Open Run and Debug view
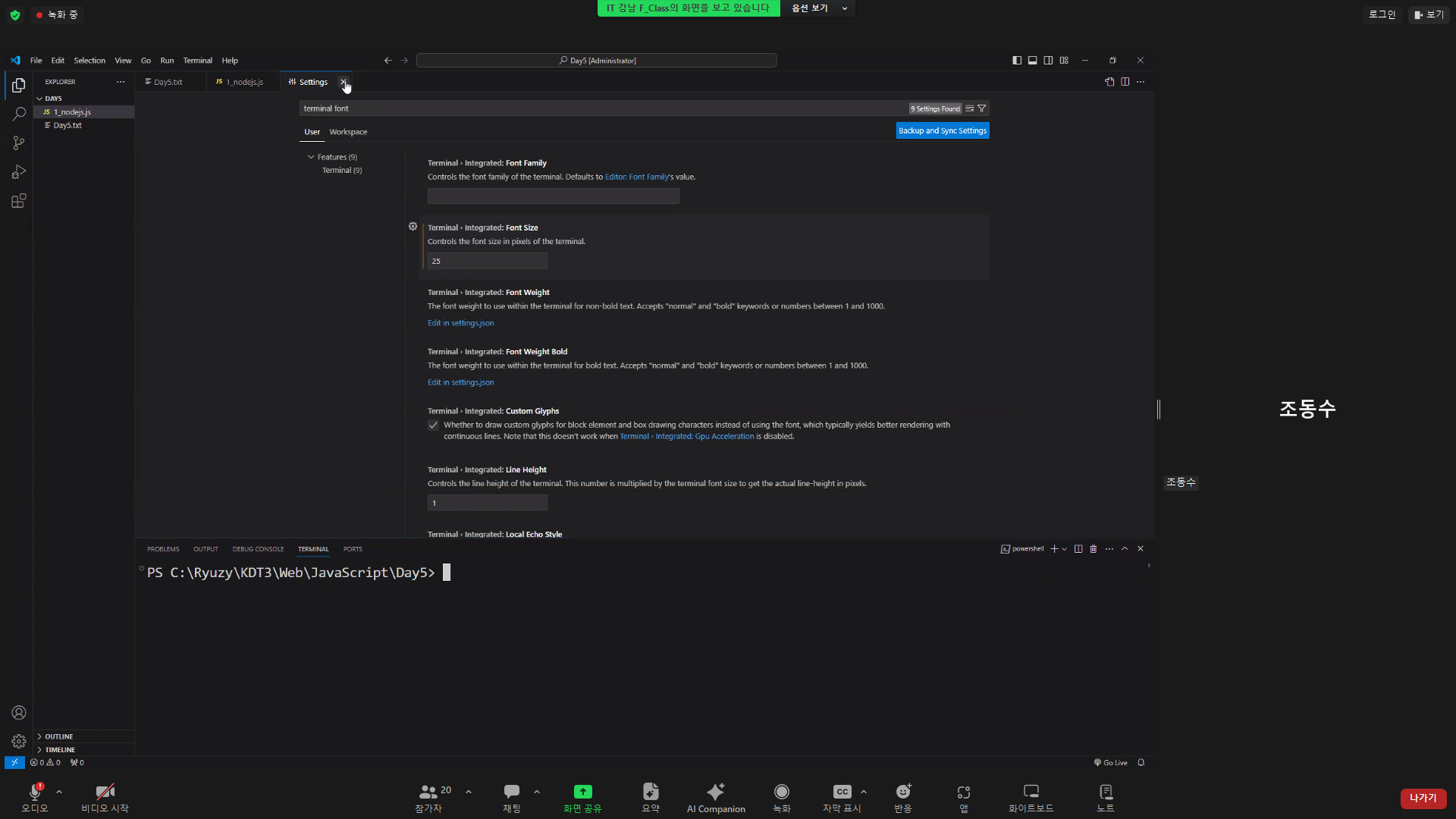The width and height of the screenshot is (1456, 819). [19, 172]
